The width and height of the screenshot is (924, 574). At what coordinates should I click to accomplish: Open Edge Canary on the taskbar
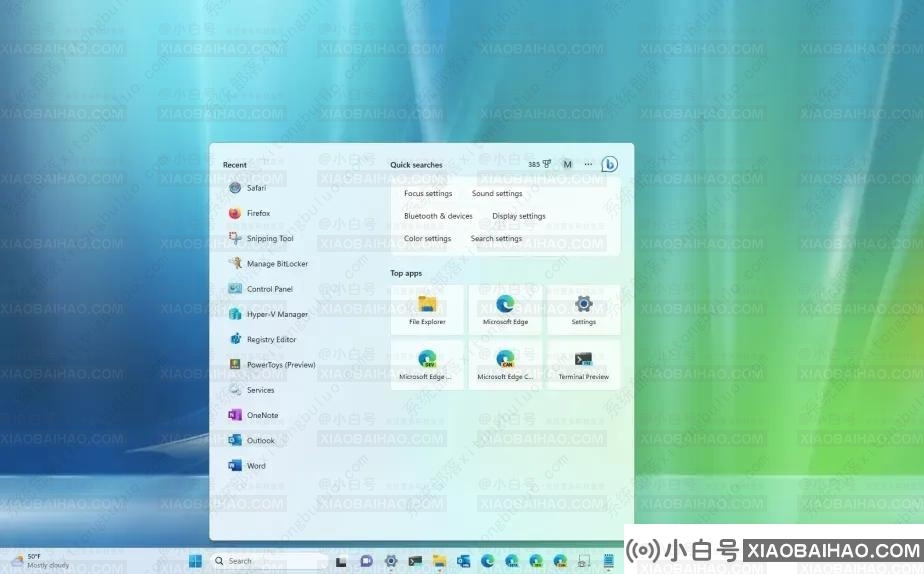560,561
